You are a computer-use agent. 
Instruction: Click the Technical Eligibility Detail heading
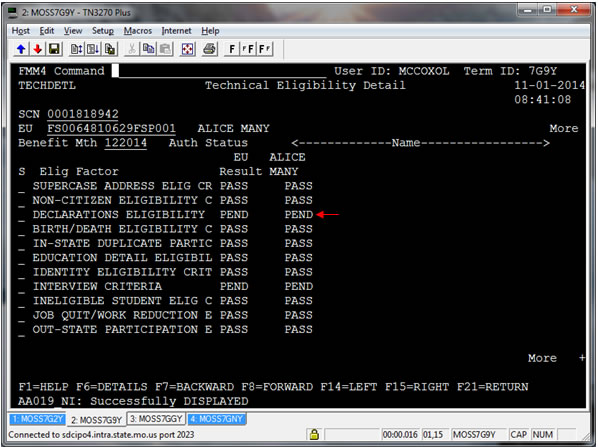(x=305, y=85)
